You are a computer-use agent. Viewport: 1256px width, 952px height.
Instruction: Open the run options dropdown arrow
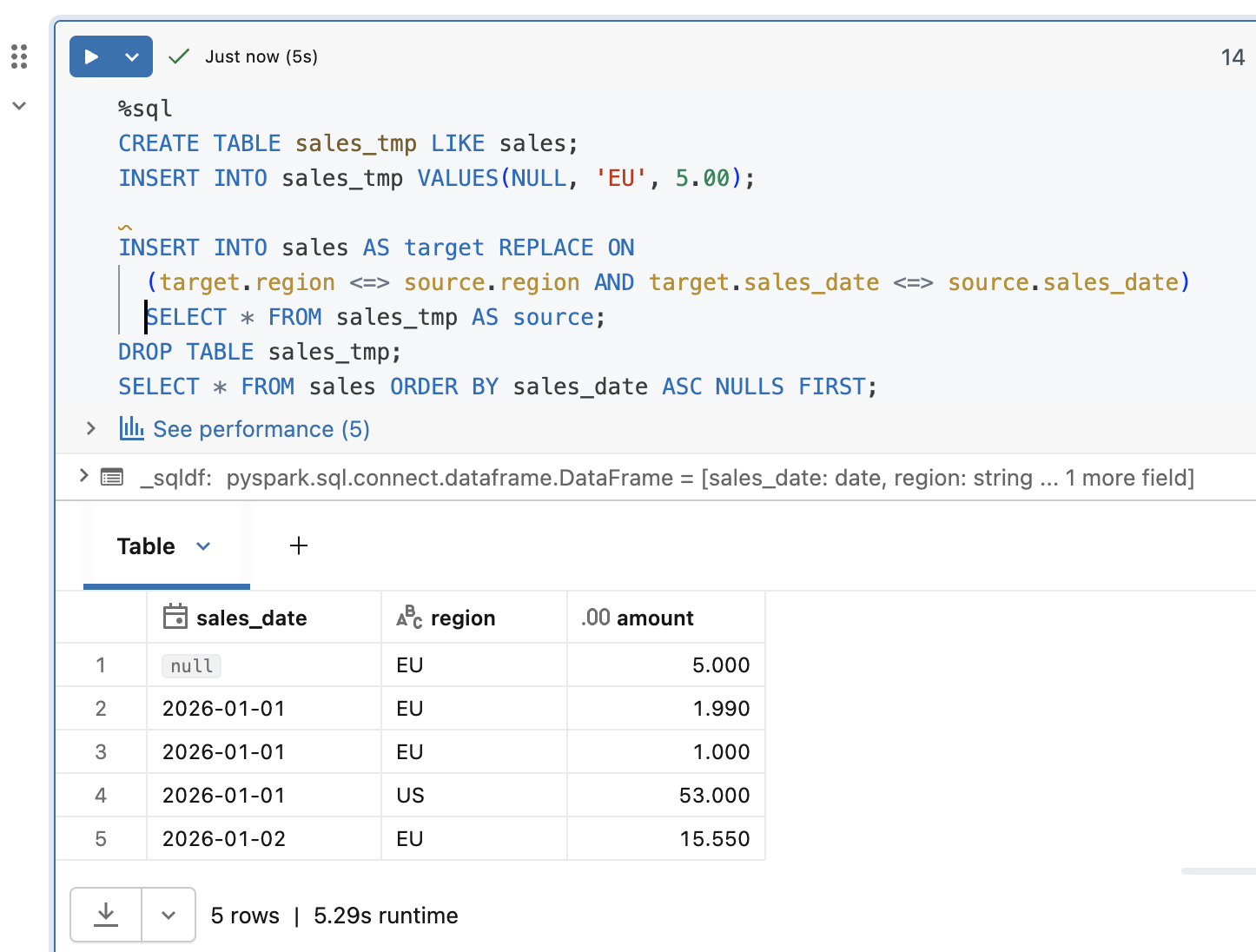(x=132, y=57)
